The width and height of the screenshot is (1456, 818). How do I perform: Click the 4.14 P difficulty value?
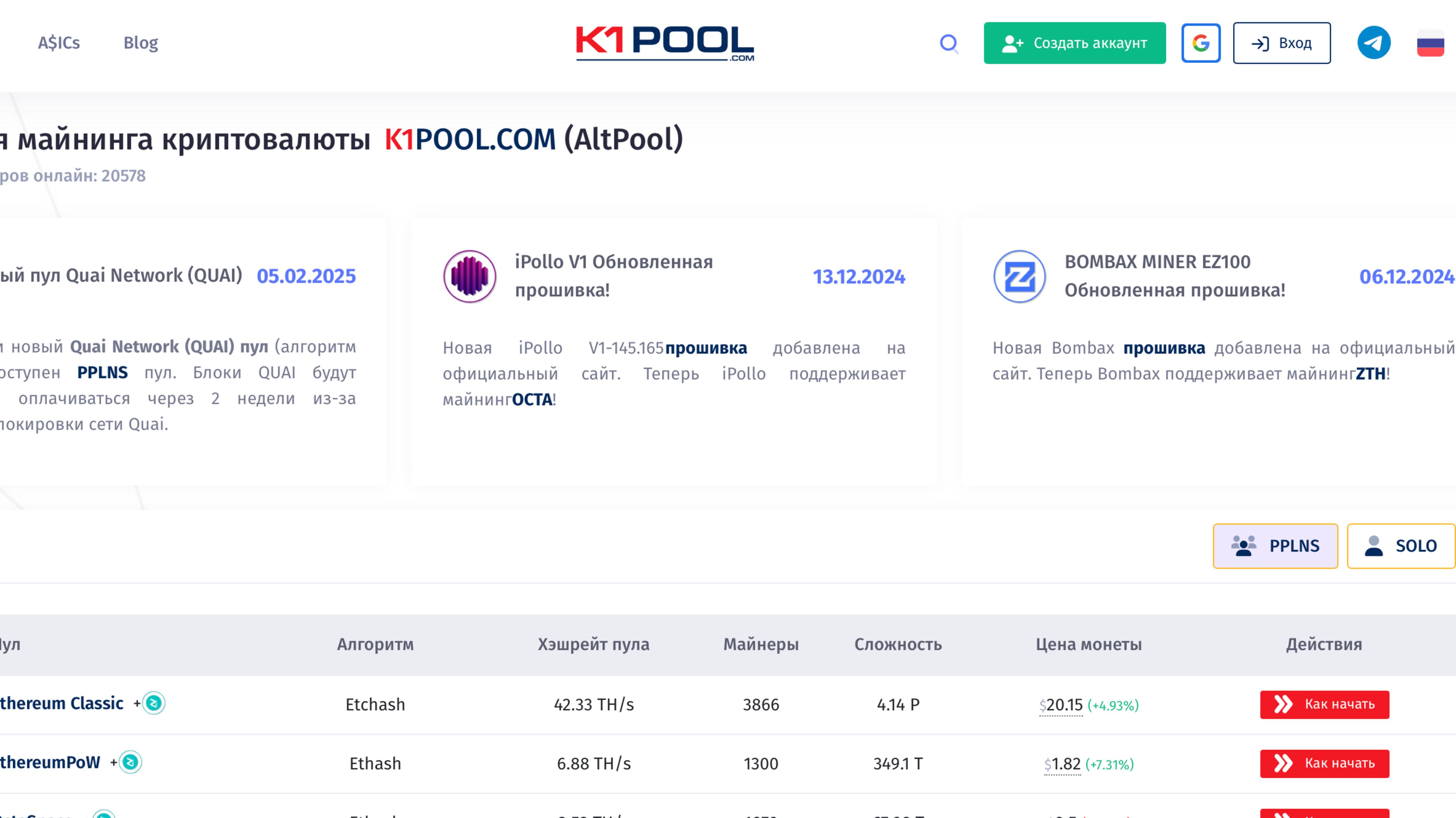pyautogui.click(x=898, y=705)
